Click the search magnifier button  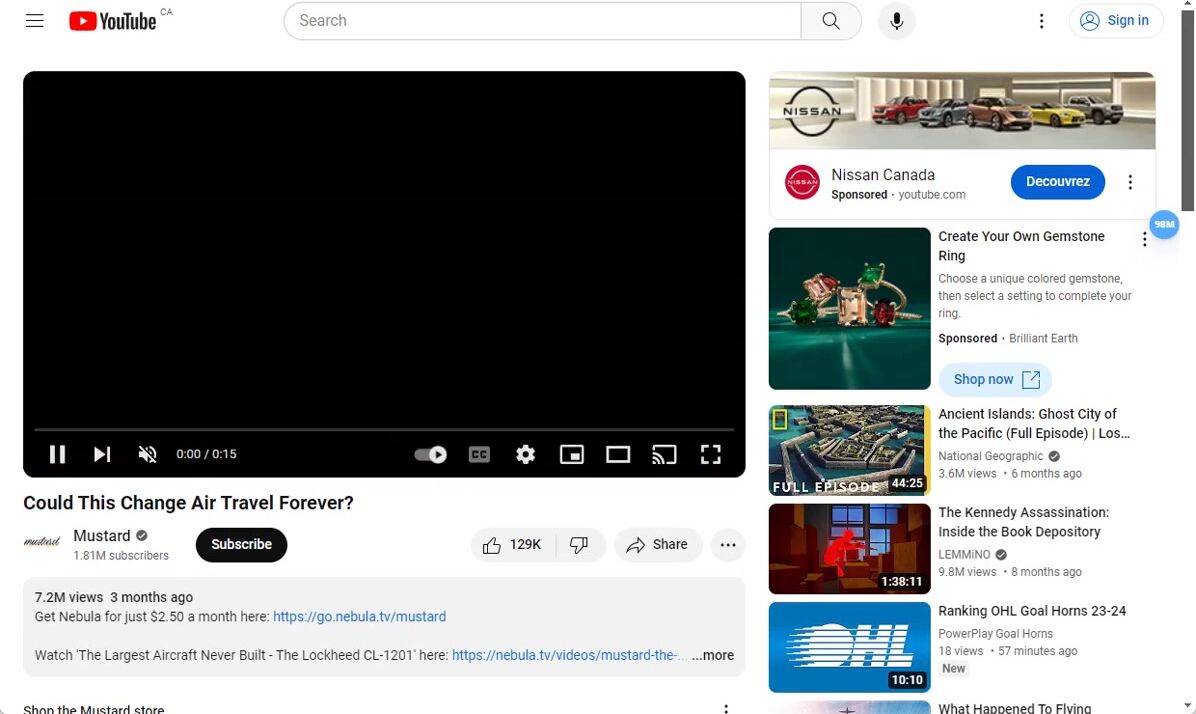pos(831,21)
